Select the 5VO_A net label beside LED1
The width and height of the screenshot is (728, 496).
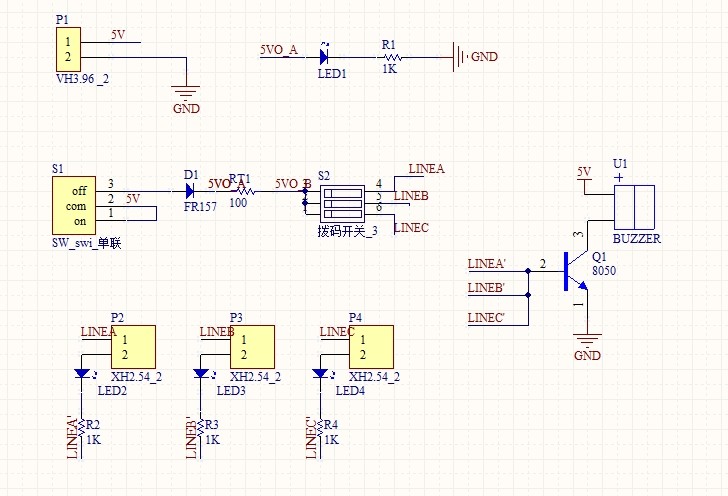[x=279, y=50]
